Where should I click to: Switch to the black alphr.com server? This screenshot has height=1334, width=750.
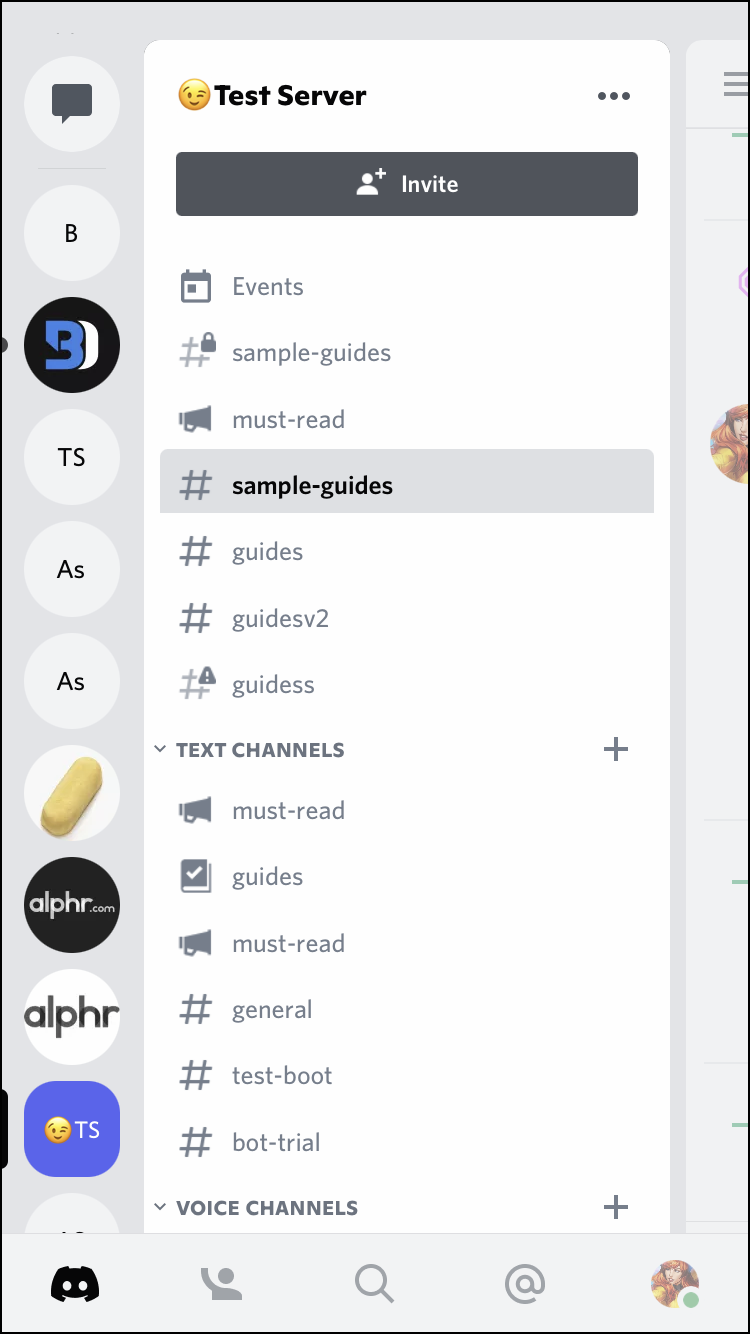(x=72, y=905)
